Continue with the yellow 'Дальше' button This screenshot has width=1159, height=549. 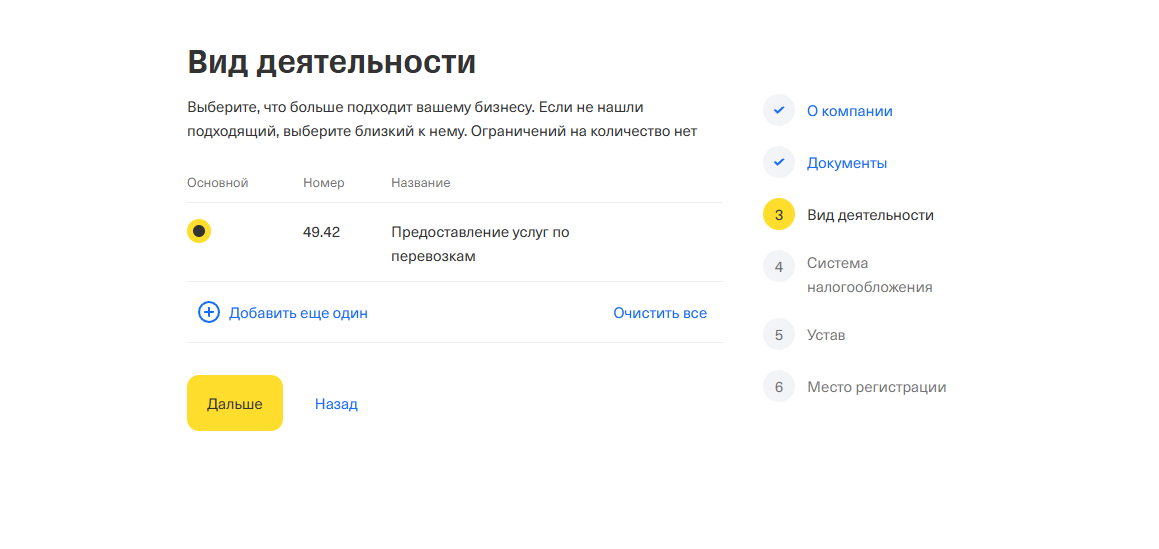tap(235, 403)
